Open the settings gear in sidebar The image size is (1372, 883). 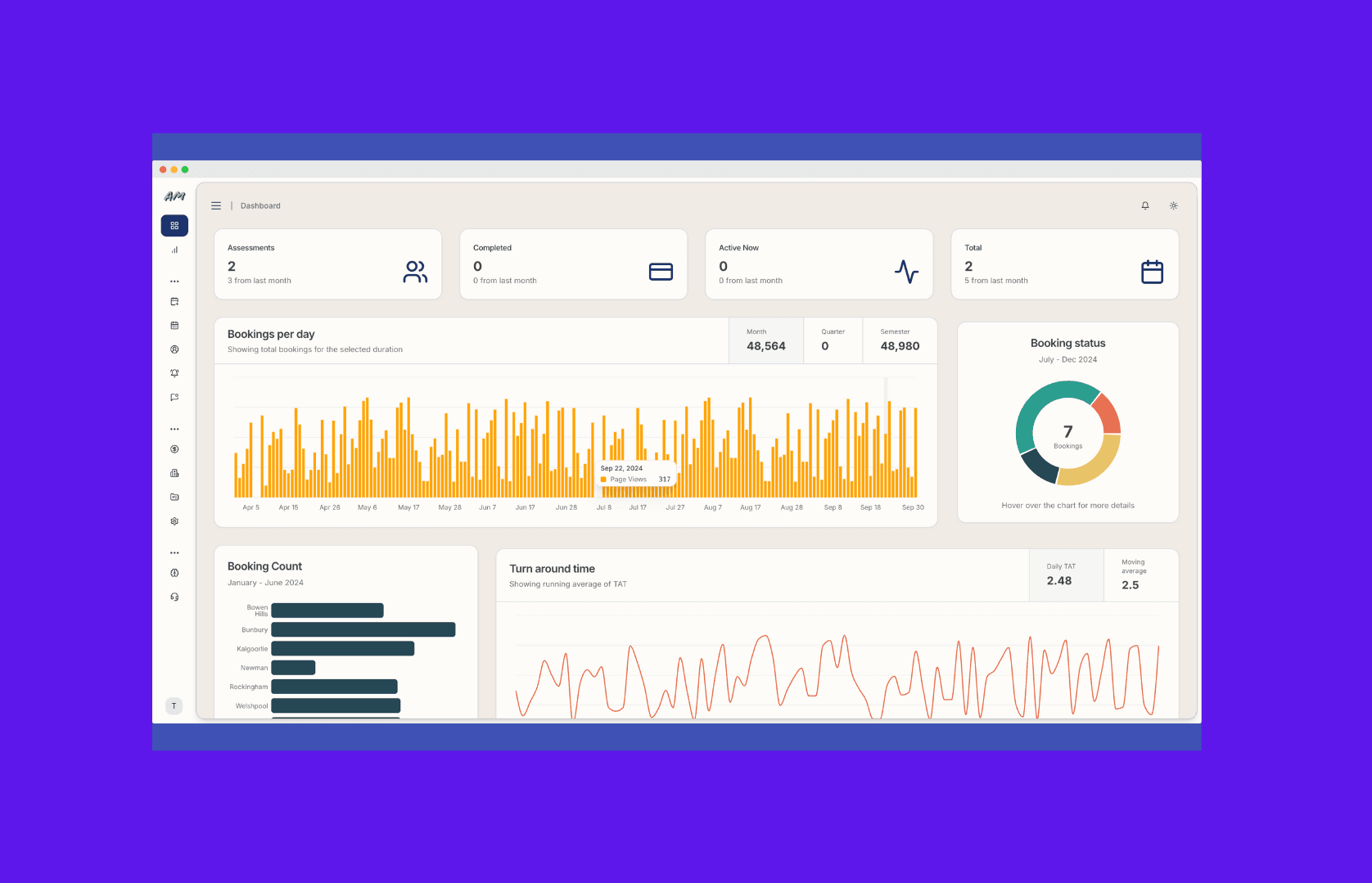174,521
